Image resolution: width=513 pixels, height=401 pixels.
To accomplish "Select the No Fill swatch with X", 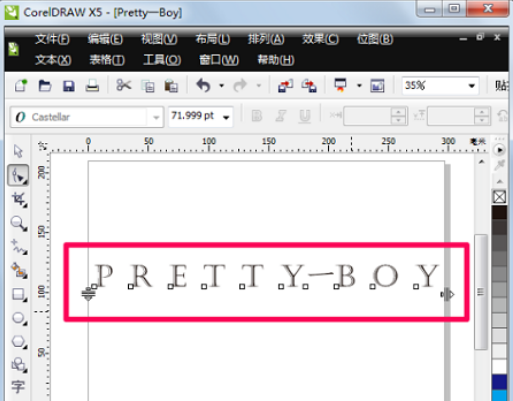I will coord(499,197).
